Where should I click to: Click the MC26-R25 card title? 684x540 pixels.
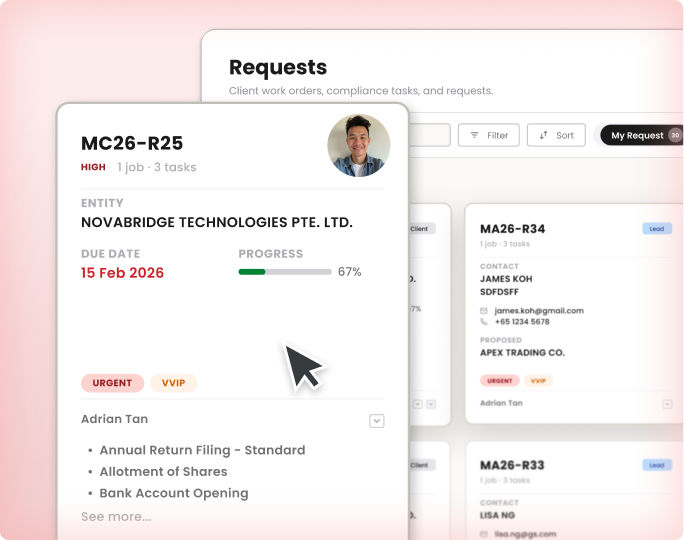coord(132,143)
